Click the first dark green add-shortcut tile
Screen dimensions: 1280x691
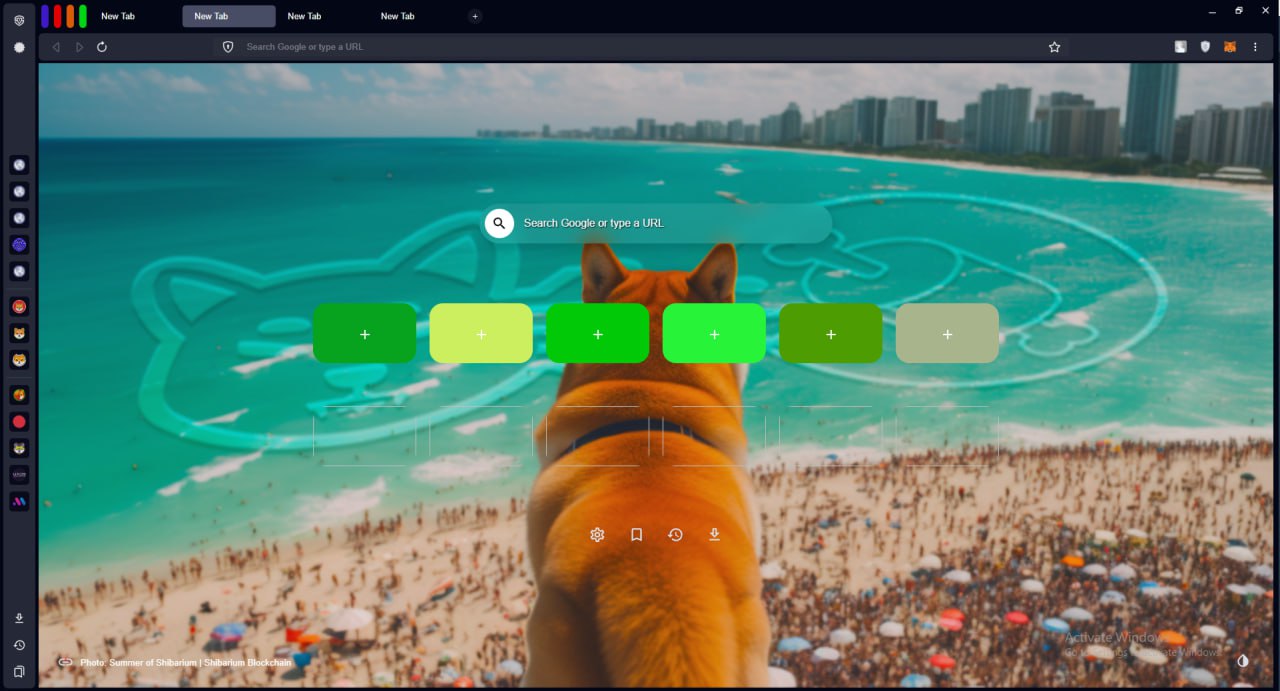(x=364, y=334)
